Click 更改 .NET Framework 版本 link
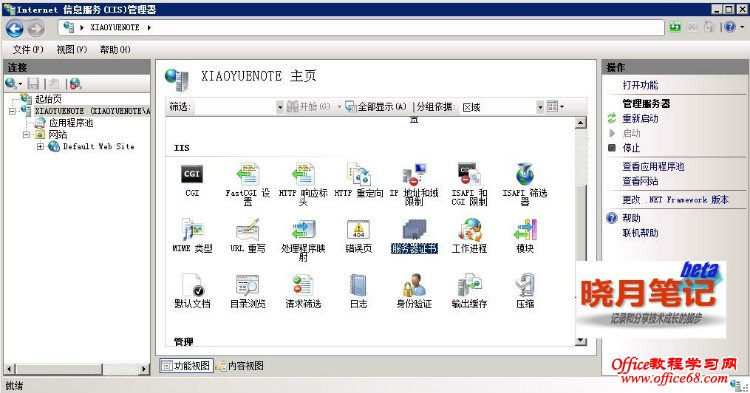Screen dimensions: 750x393 pos(675,200)
